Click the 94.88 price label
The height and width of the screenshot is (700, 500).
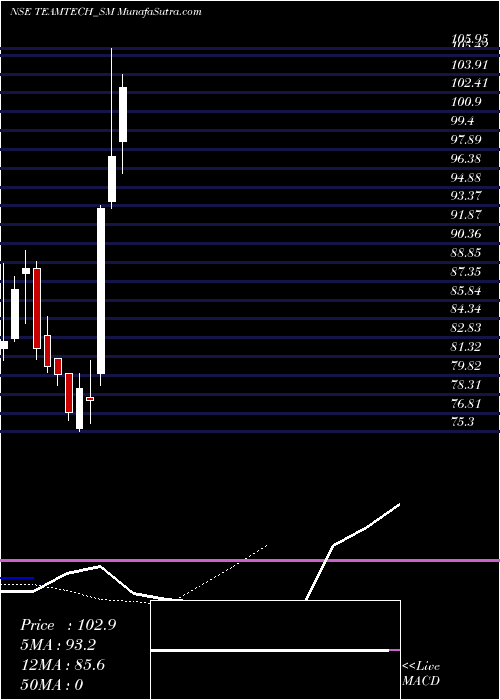(467, 178)
